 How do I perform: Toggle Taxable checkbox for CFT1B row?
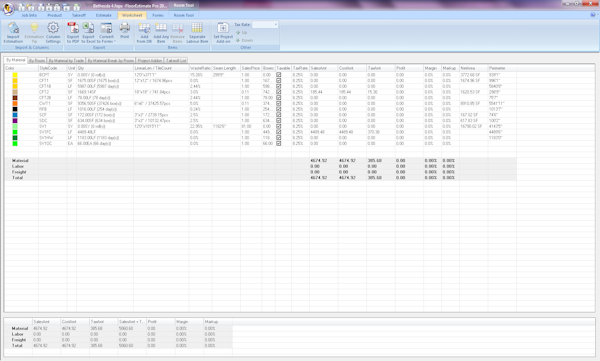279,86
